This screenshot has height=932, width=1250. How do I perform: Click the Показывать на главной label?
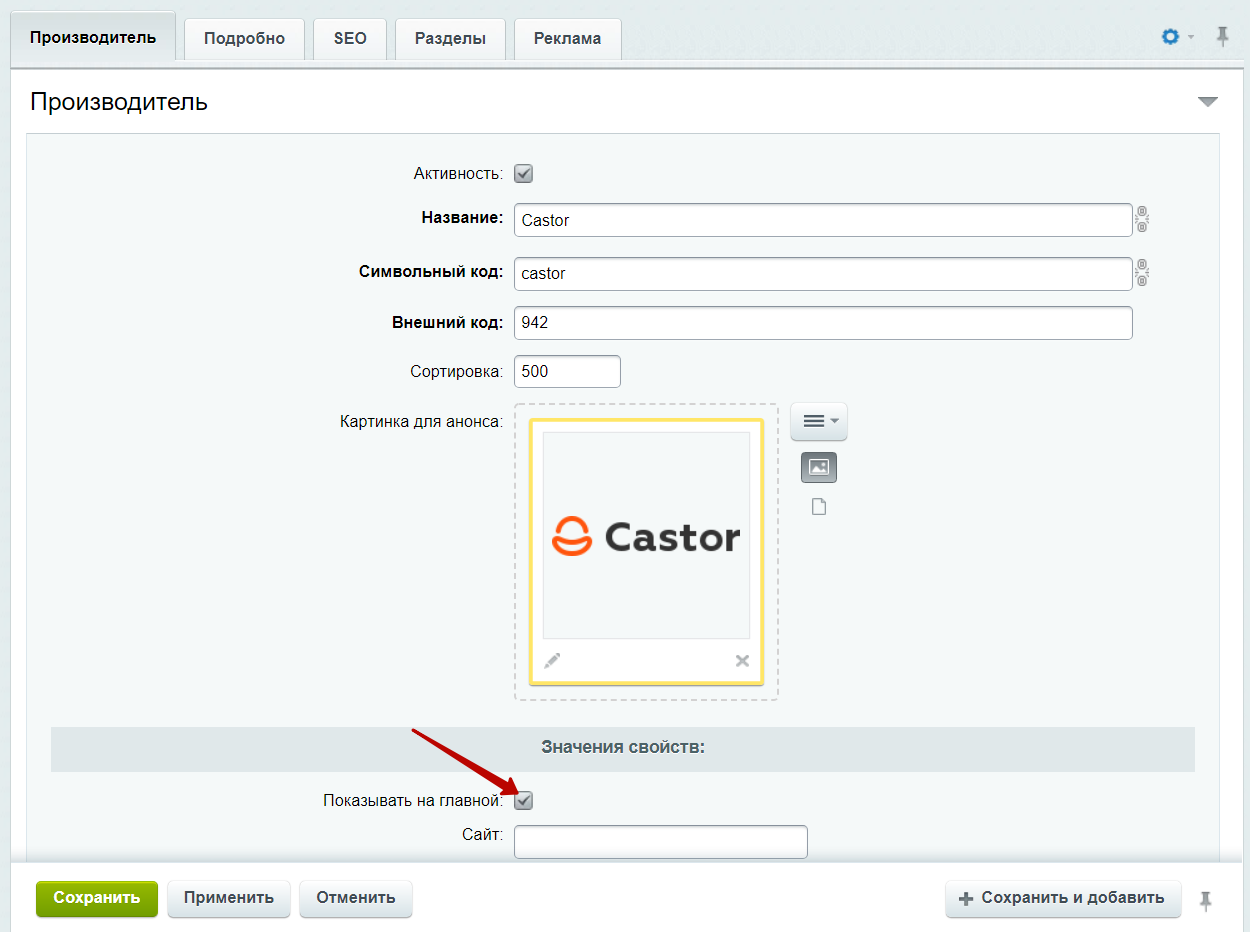pos(413,800)
